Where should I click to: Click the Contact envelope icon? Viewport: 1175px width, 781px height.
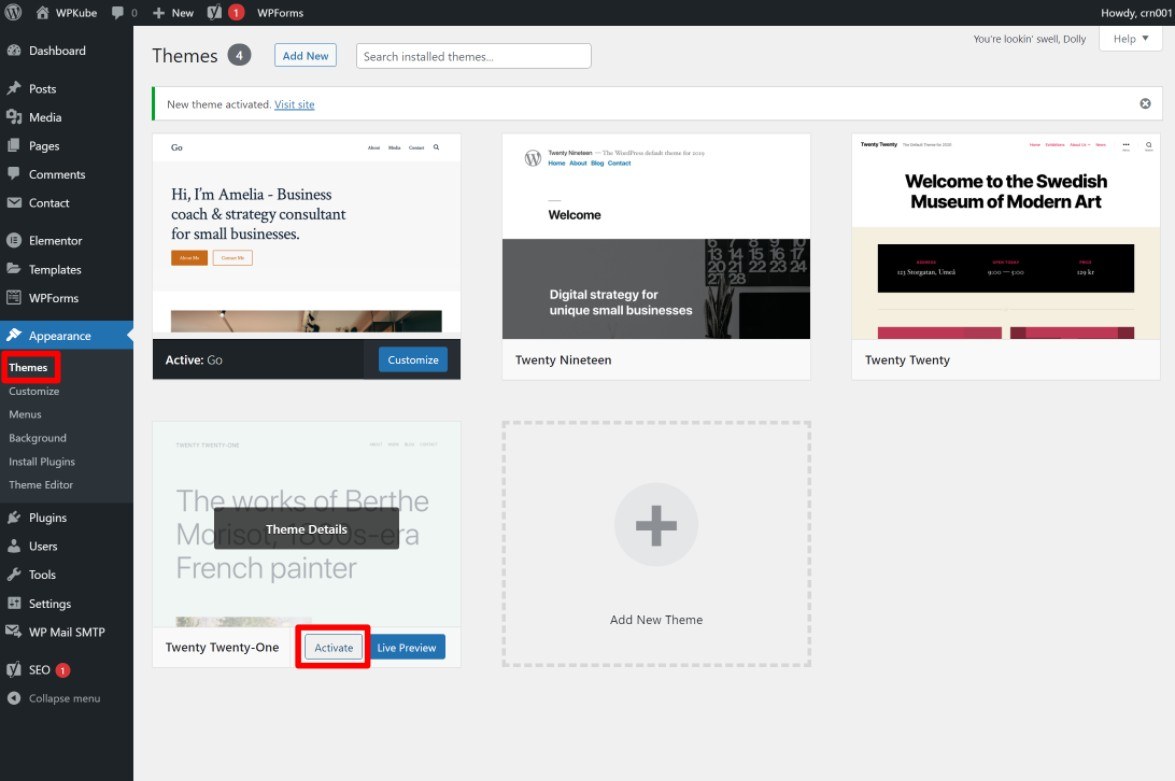click(x=13, y=202)
